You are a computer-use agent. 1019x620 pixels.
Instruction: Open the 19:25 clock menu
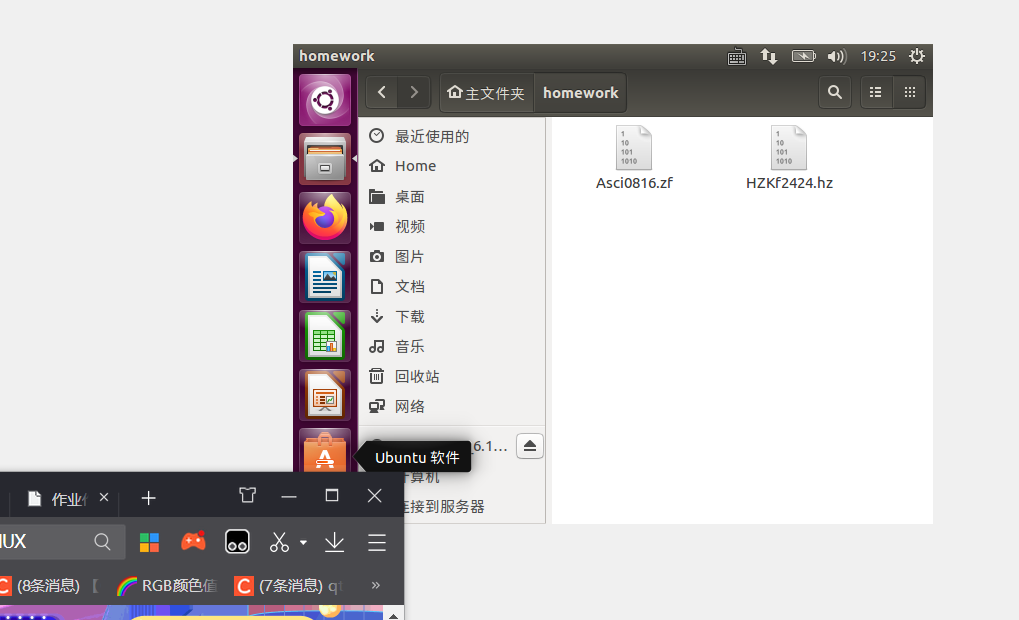[878, 57]
